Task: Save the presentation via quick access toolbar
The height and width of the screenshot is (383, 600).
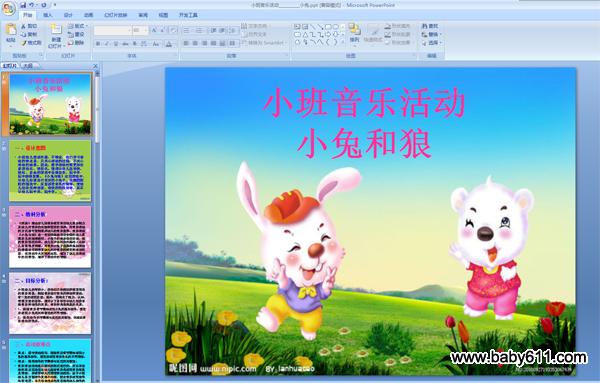Action: click(23, 5)
